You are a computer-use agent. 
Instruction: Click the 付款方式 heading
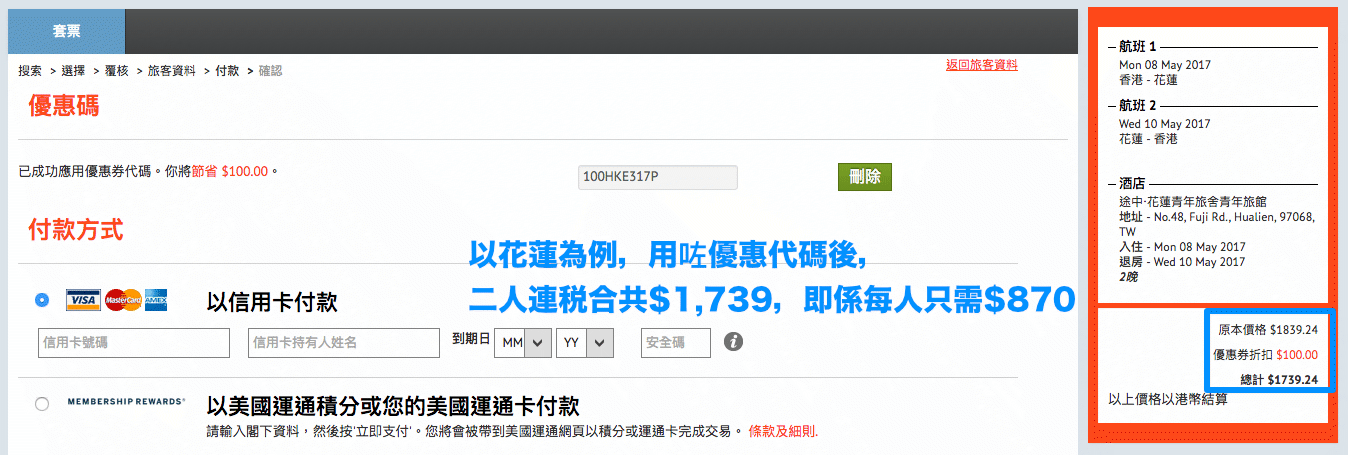(76, 230)
